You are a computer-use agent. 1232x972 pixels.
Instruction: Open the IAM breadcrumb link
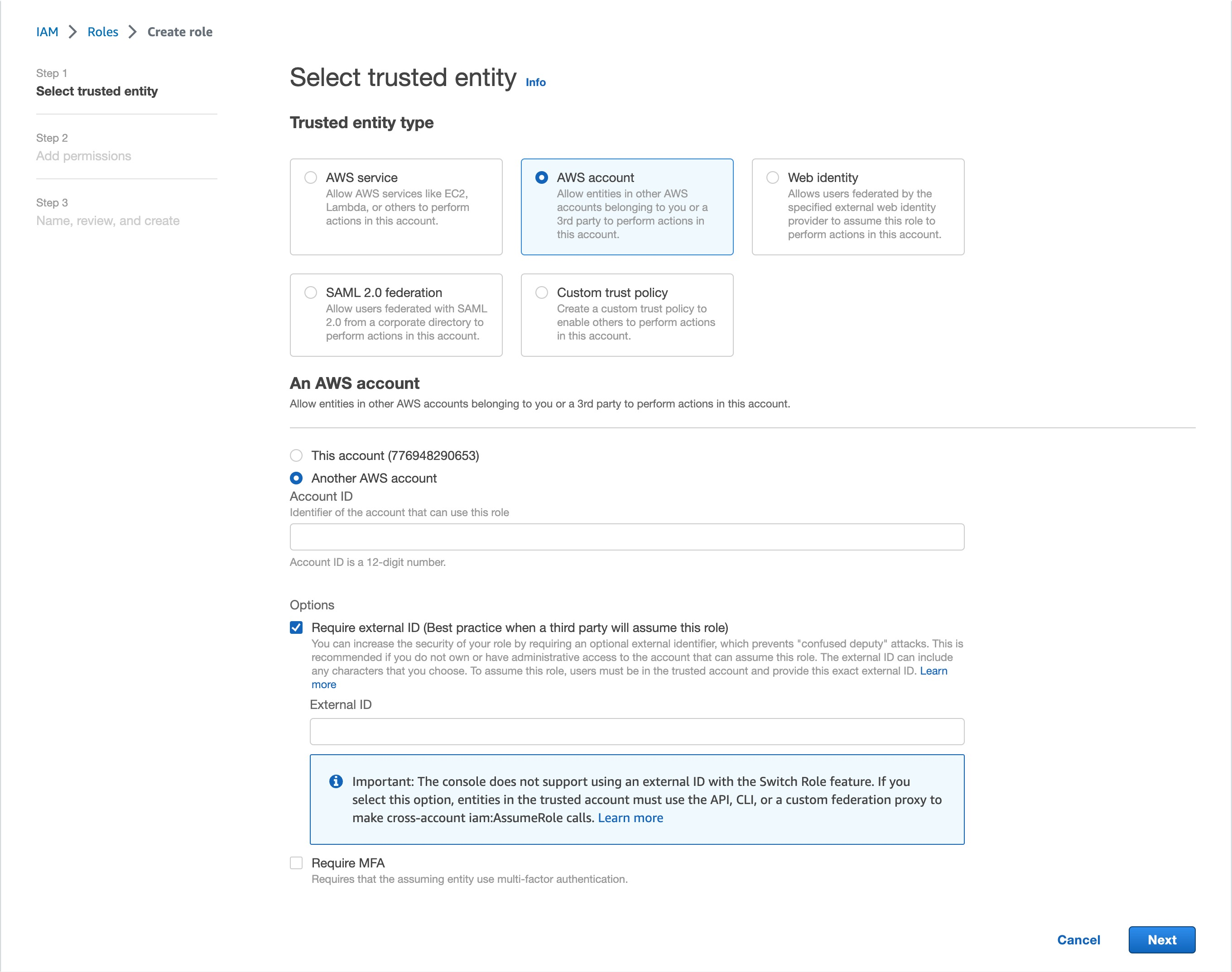47,32
